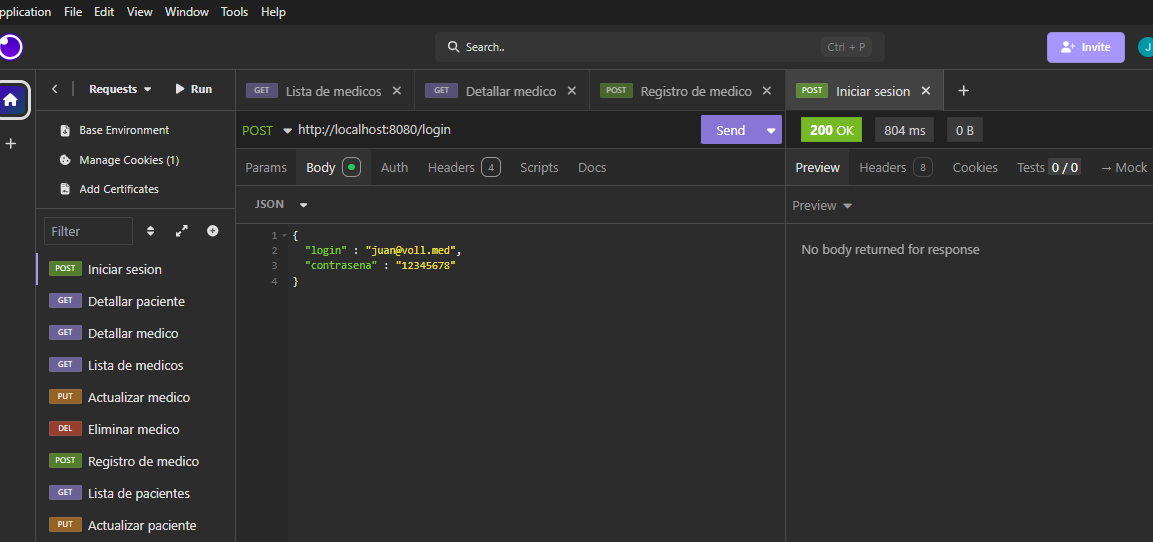Switch to the response Preview tab

point(818,168)
